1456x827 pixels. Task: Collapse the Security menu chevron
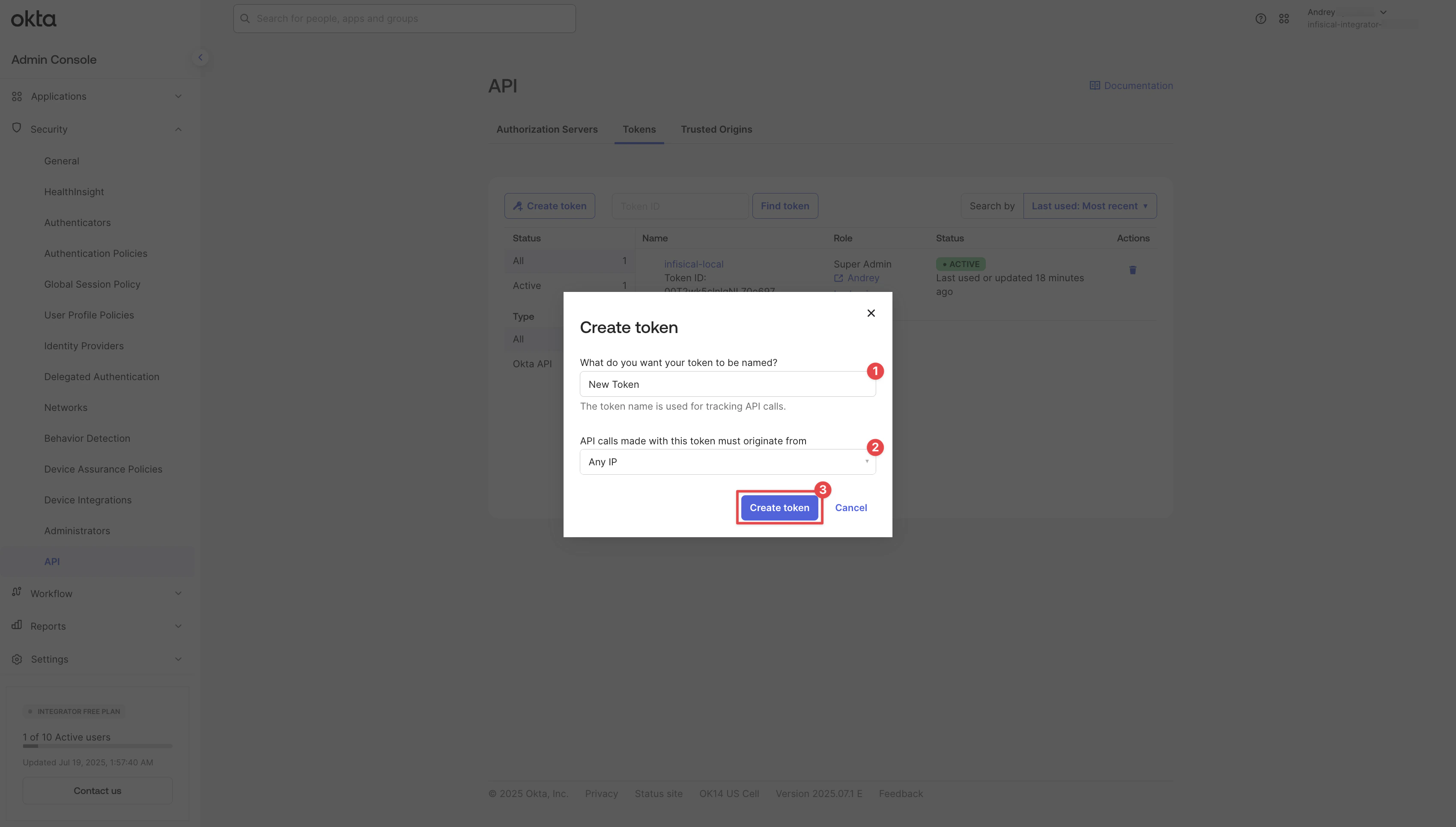click(x=179, y=130)
